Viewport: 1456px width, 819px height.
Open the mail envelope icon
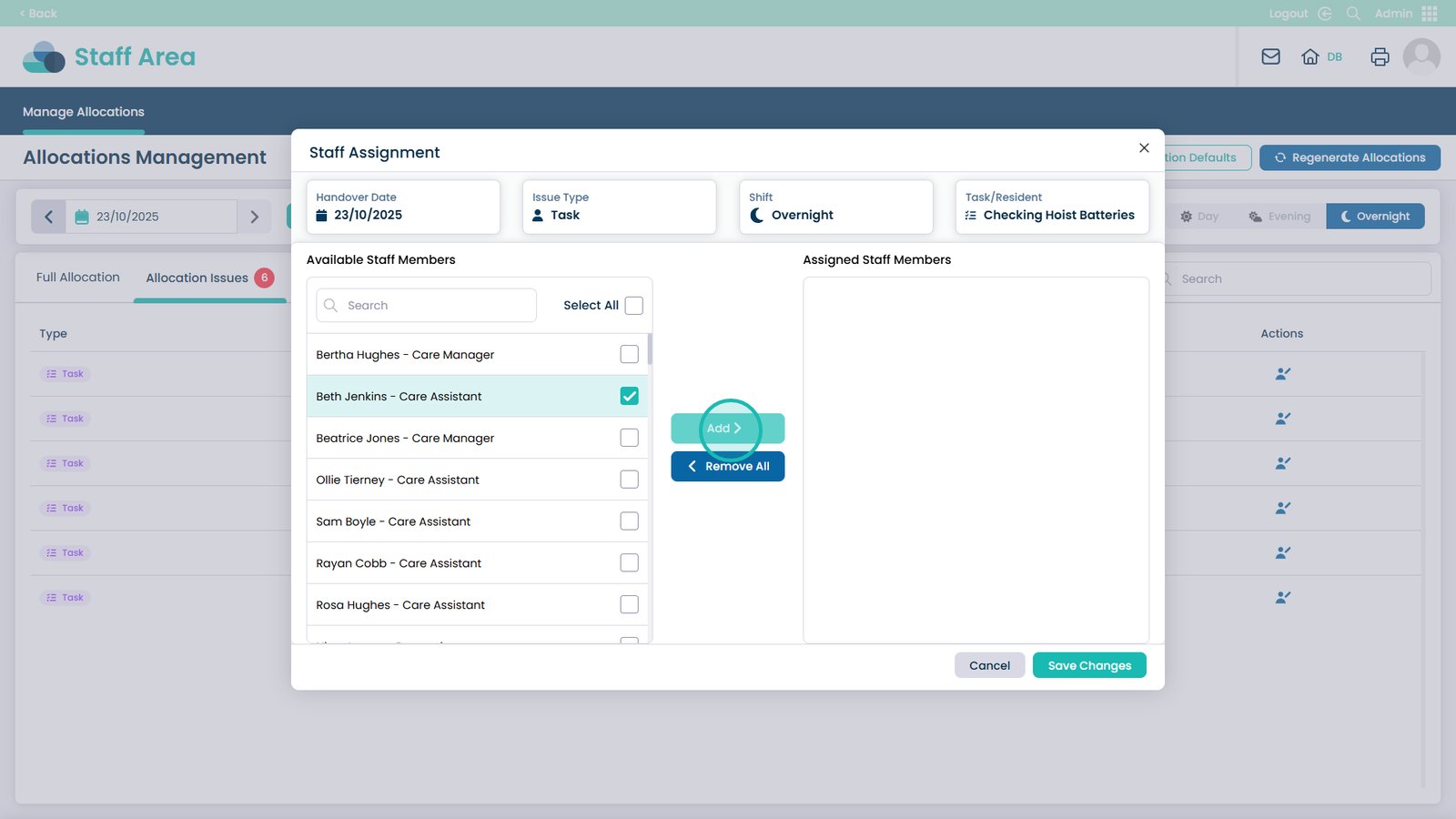coord(1270,56)
